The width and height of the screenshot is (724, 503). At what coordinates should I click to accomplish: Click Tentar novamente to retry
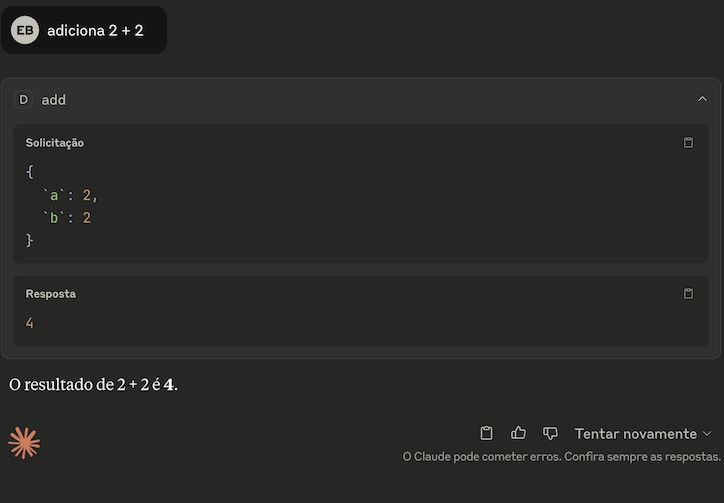[635, 434]
